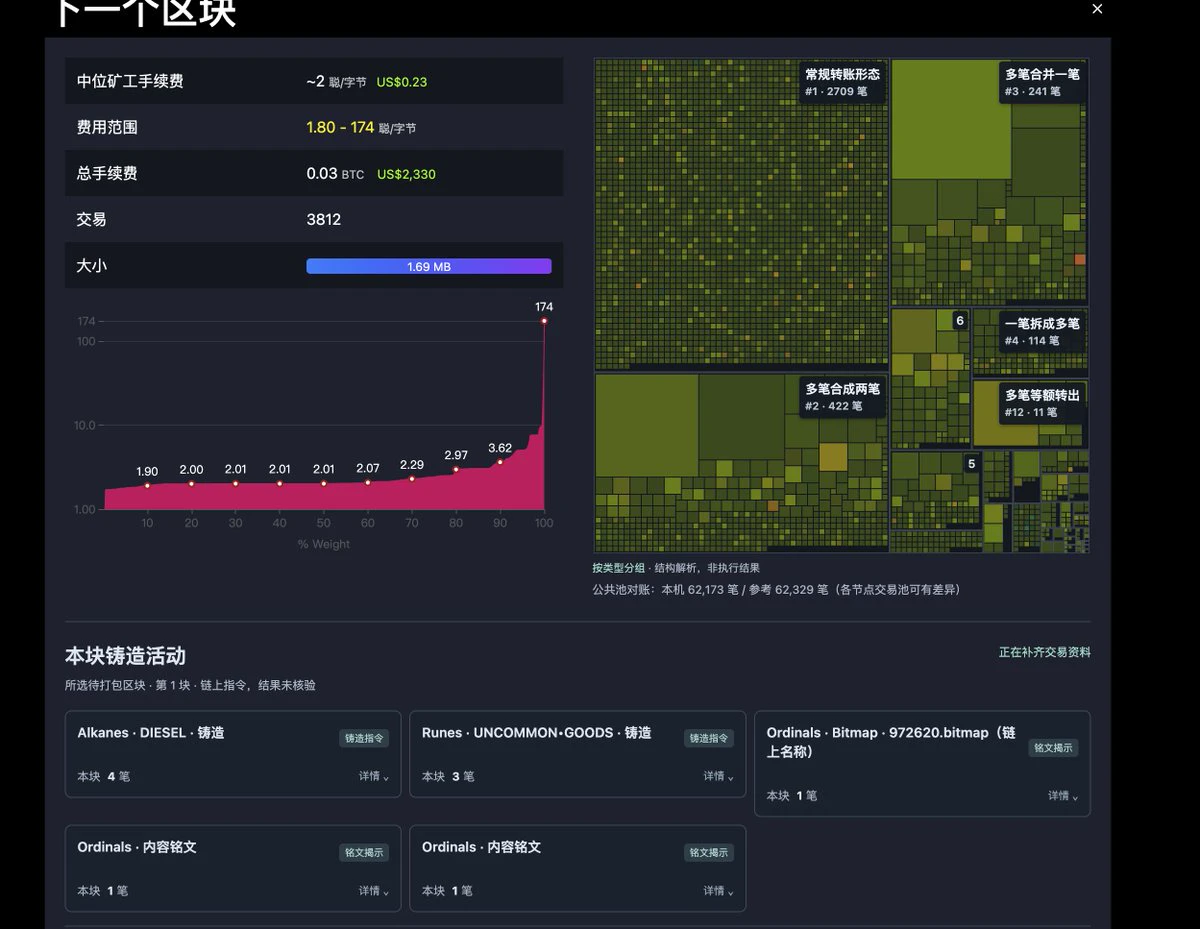Screen dimensions: 1200x929
Task: Click the fee chart point labeled 2.00
Action: [191, 484]
